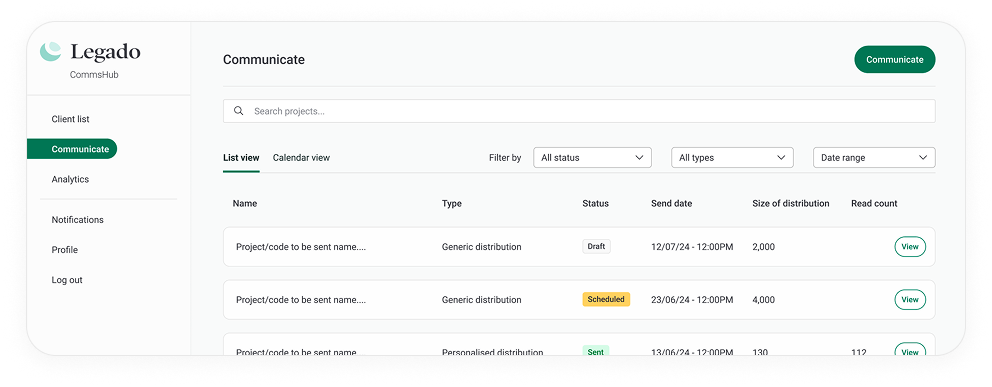Click the distribution size 4,000
992x387 pixels.
click(x=764, y=300)
